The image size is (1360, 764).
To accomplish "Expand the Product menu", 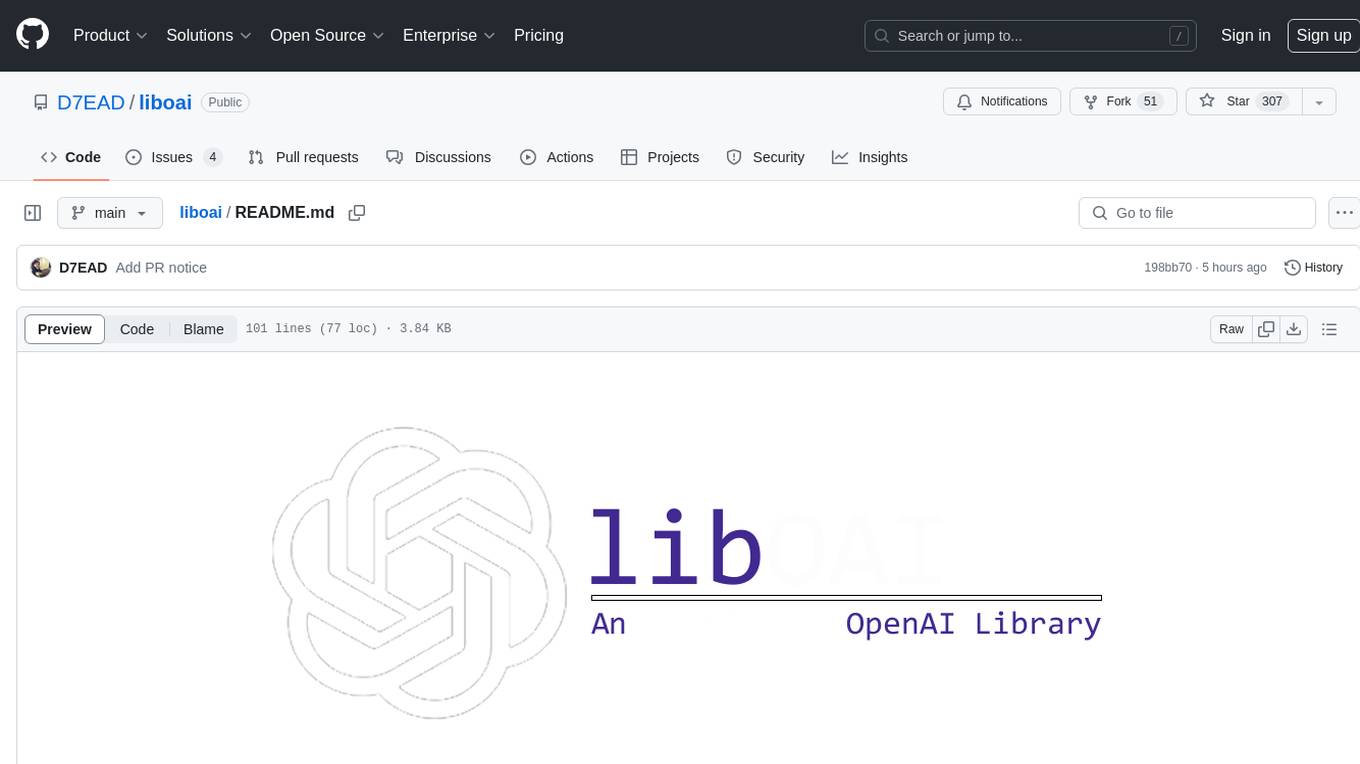I will (x=110, y=35).
